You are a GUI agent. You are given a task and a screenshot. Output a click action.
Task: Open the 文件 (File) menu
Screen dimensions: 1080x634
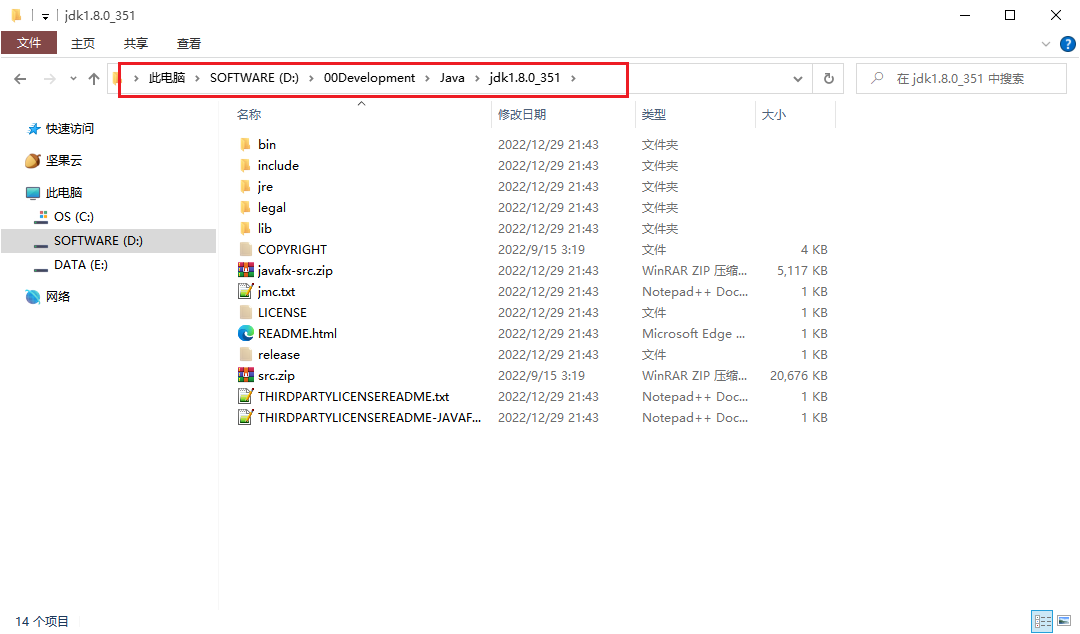point(29,43)
